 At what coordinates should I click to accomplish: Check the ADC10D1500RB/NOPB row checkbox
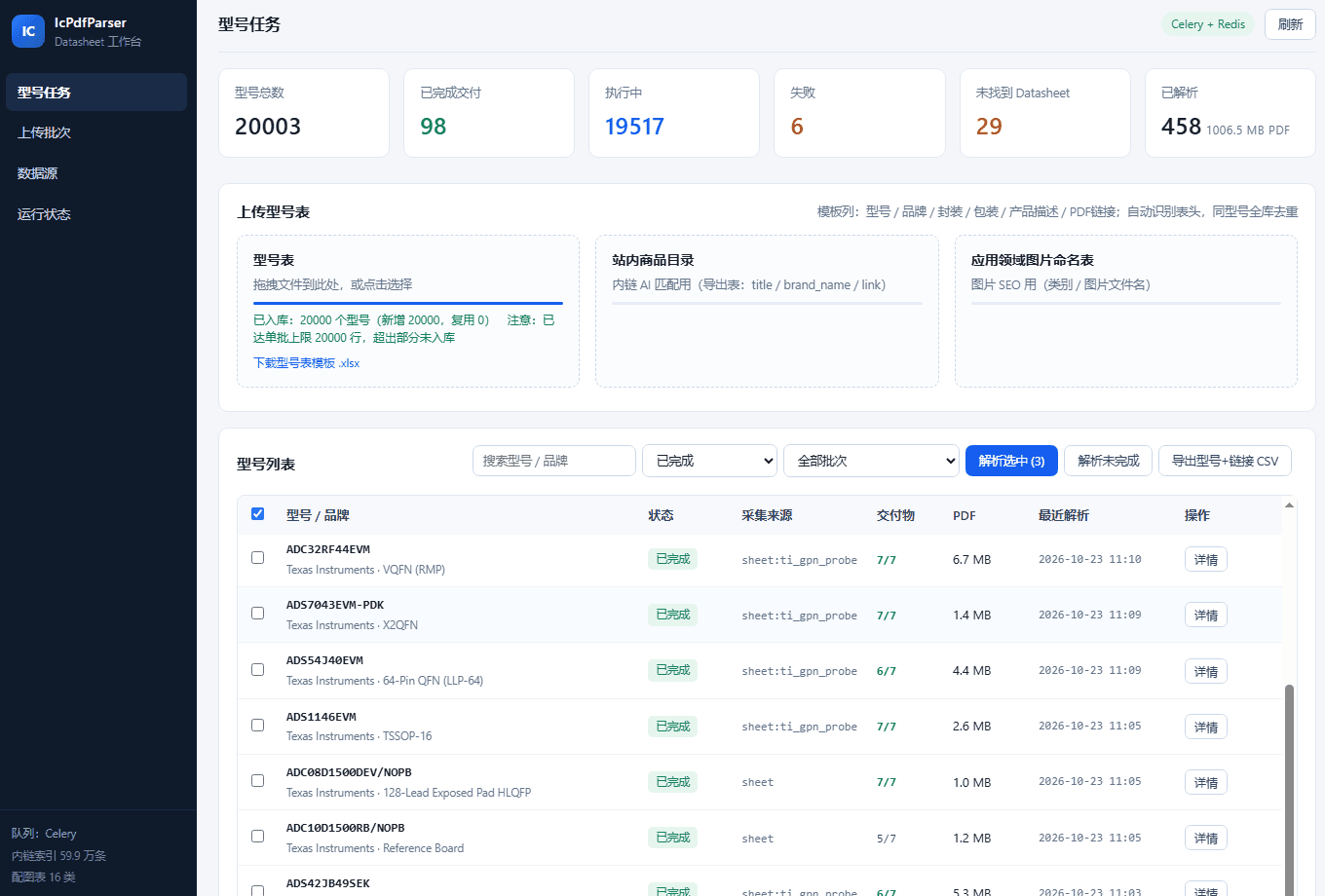coord(257,836)
